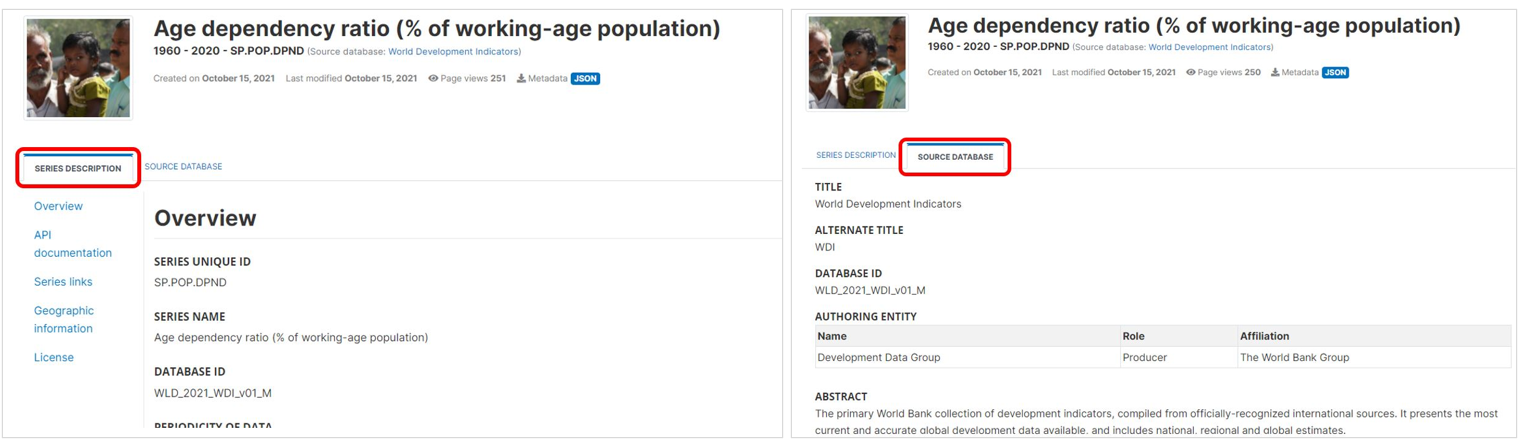Click the page views eye icon in right panel
Image resolution: width=1521 pixels, height=445 pixels.
(x=1190, y=73)
